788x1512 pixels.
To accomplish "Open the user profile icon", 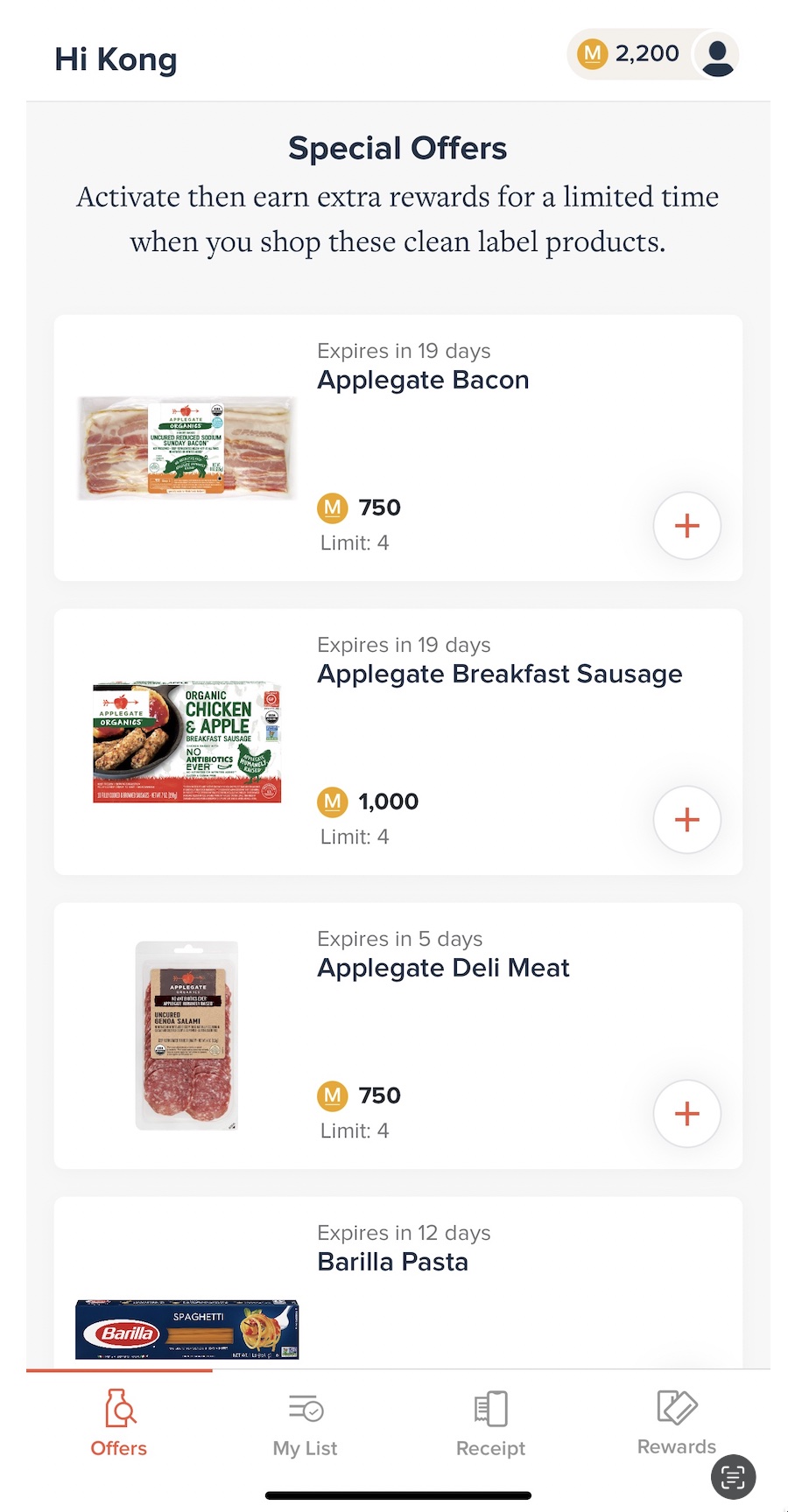I will click(717, 55).
